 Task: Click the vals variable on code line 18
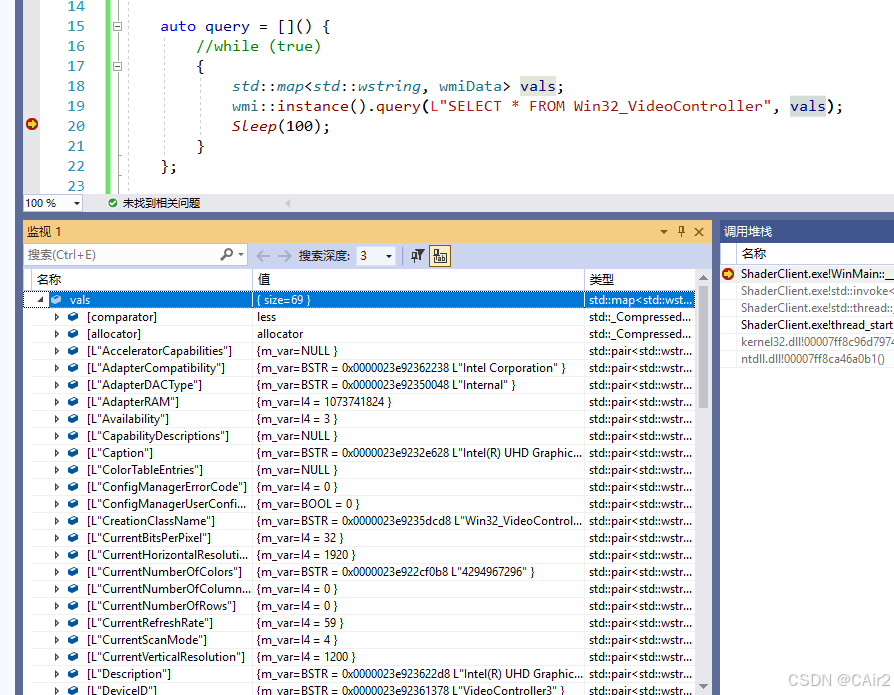pos(538,86)
